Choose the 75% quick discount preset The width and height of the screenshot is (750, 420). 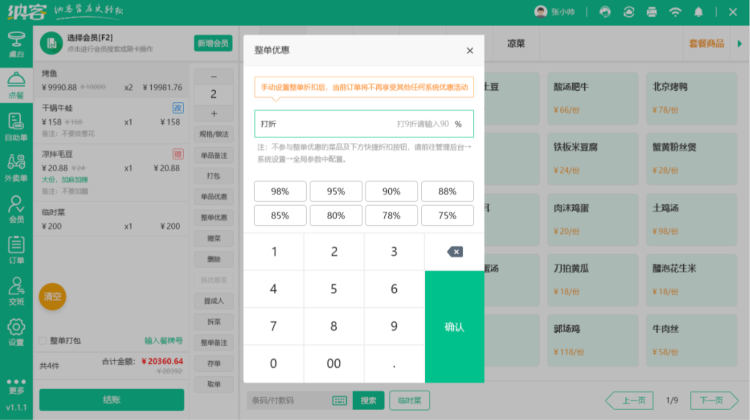tap(447, 215)
